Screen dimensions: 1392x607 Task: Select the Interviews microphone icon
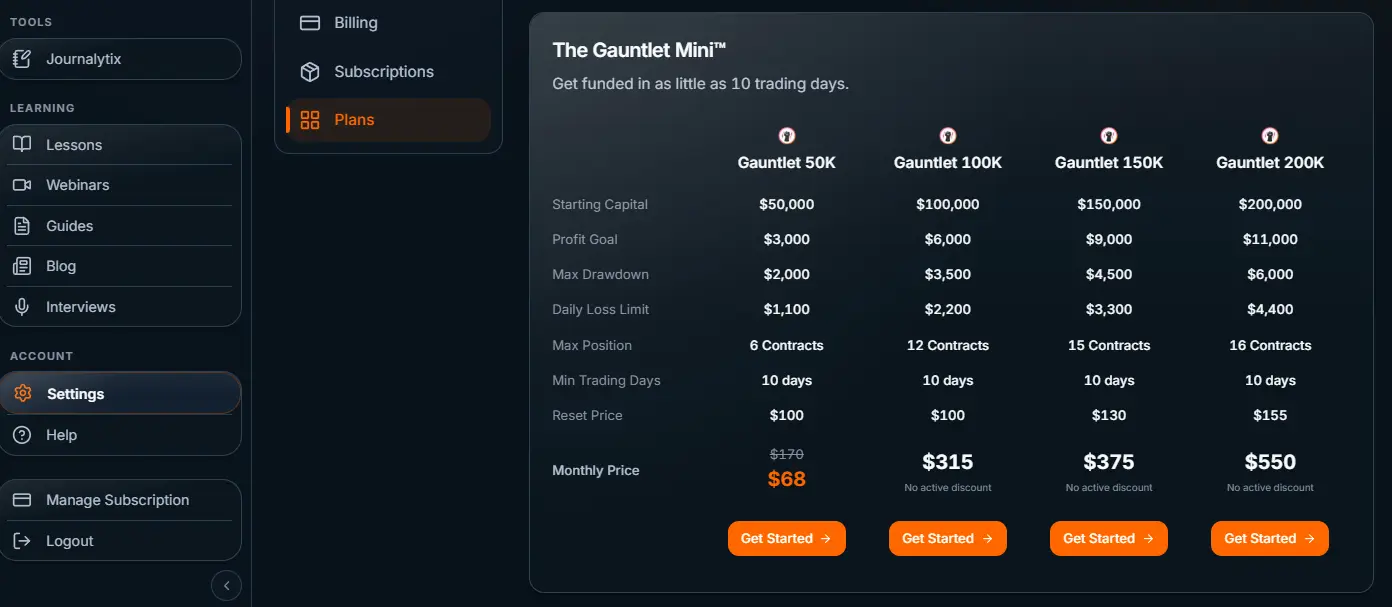[x=22, y=306]
